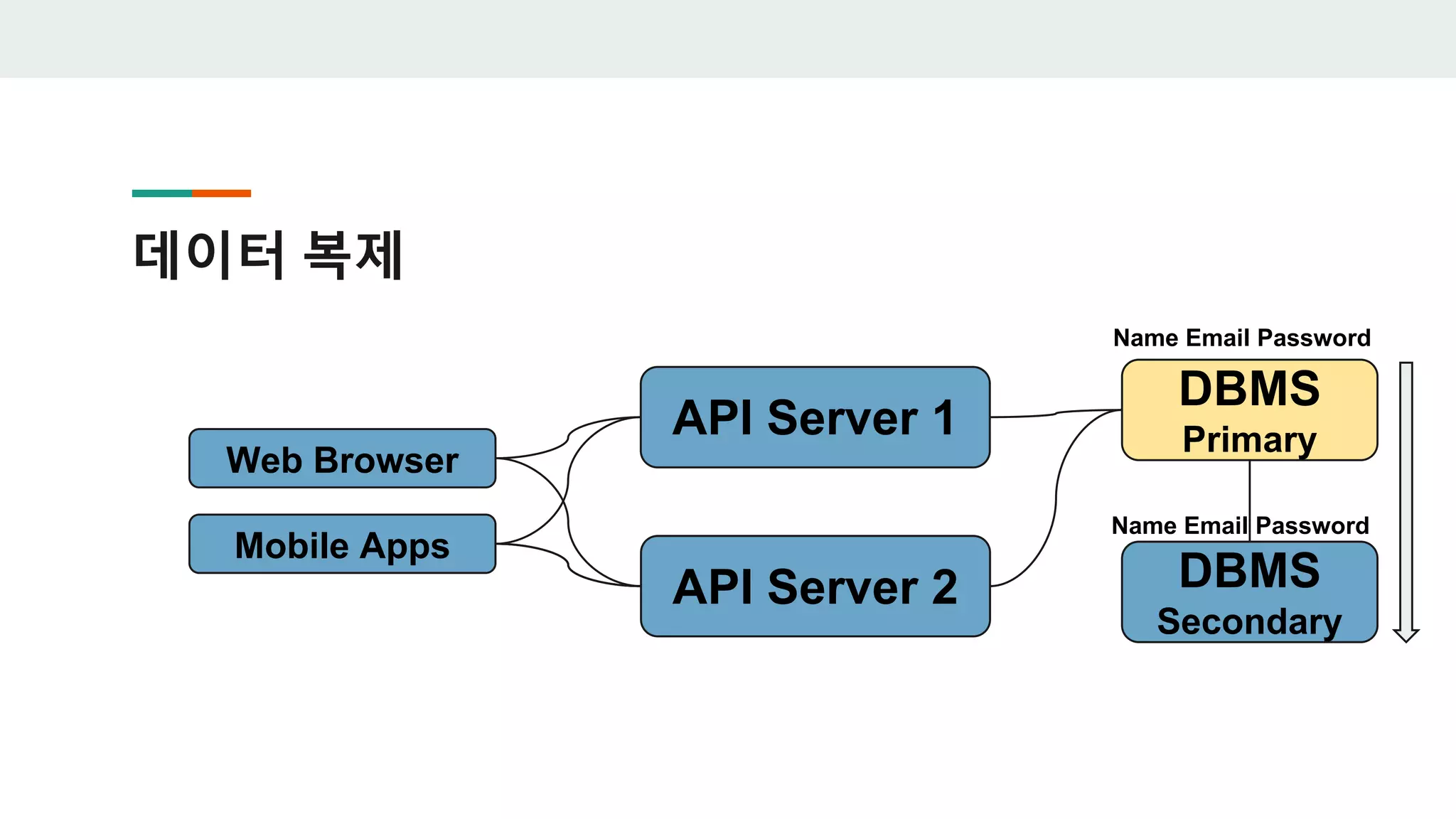Viewport: 1456px width, 819px height.
Task: Click the Name Email Password label above DBMS Primary
Action: (x=1241, y=338)
